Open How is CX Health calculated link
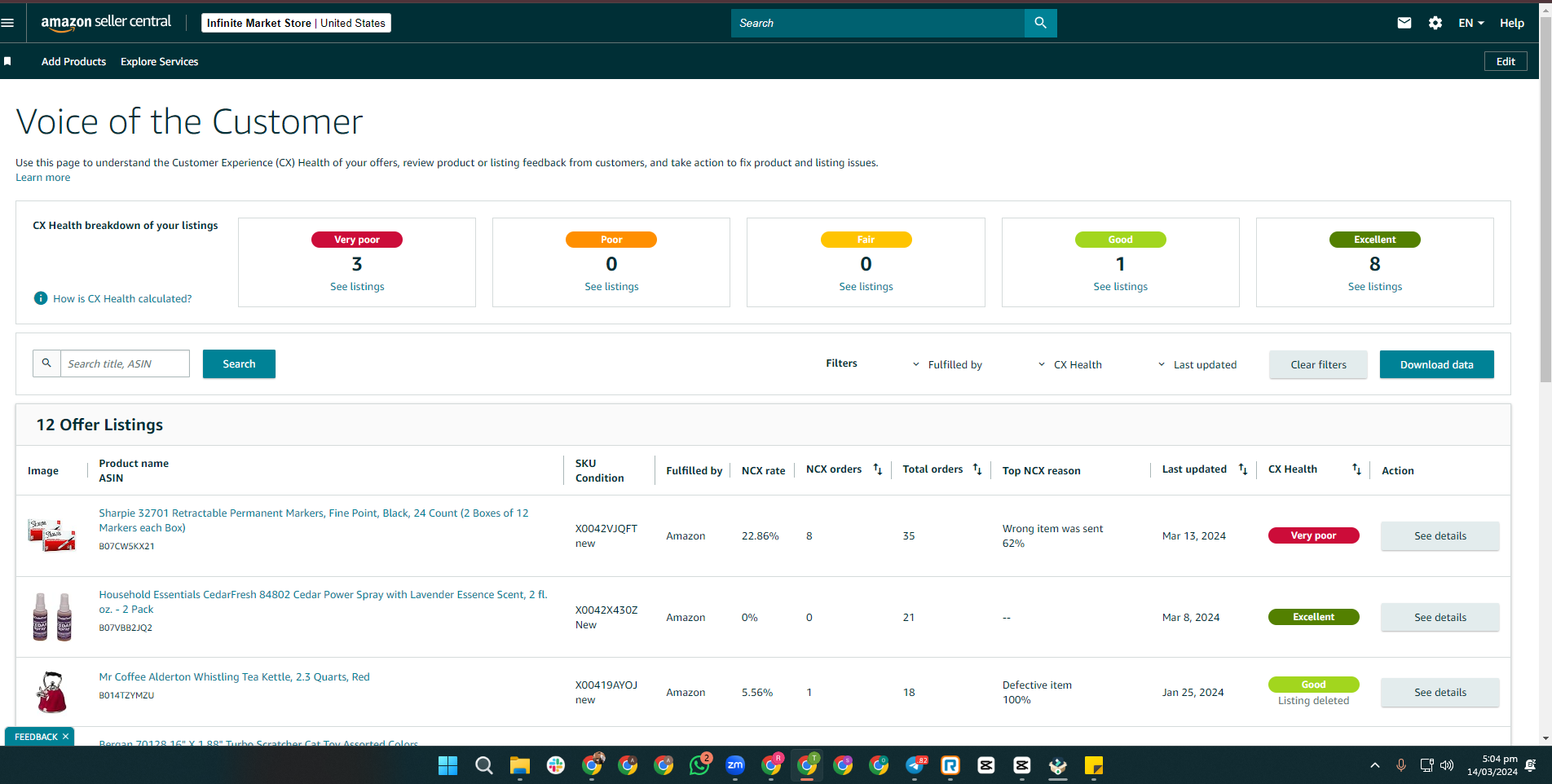Image resolution: width=1552 pixels, height=784 pixels. (122, 298)
